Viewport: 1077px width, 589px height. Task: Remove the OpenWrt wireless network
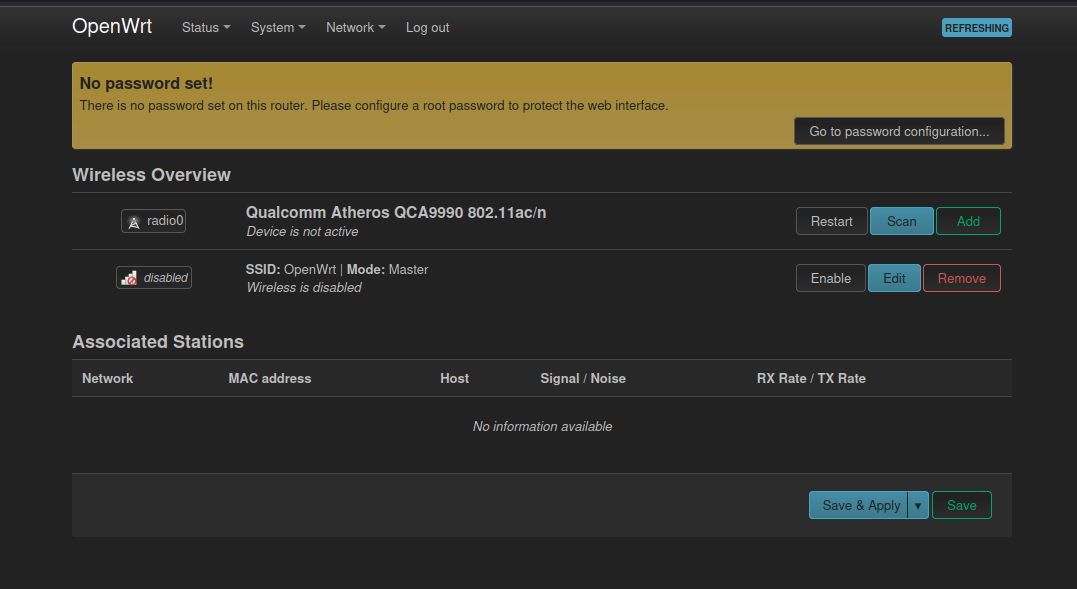point(962,278)
